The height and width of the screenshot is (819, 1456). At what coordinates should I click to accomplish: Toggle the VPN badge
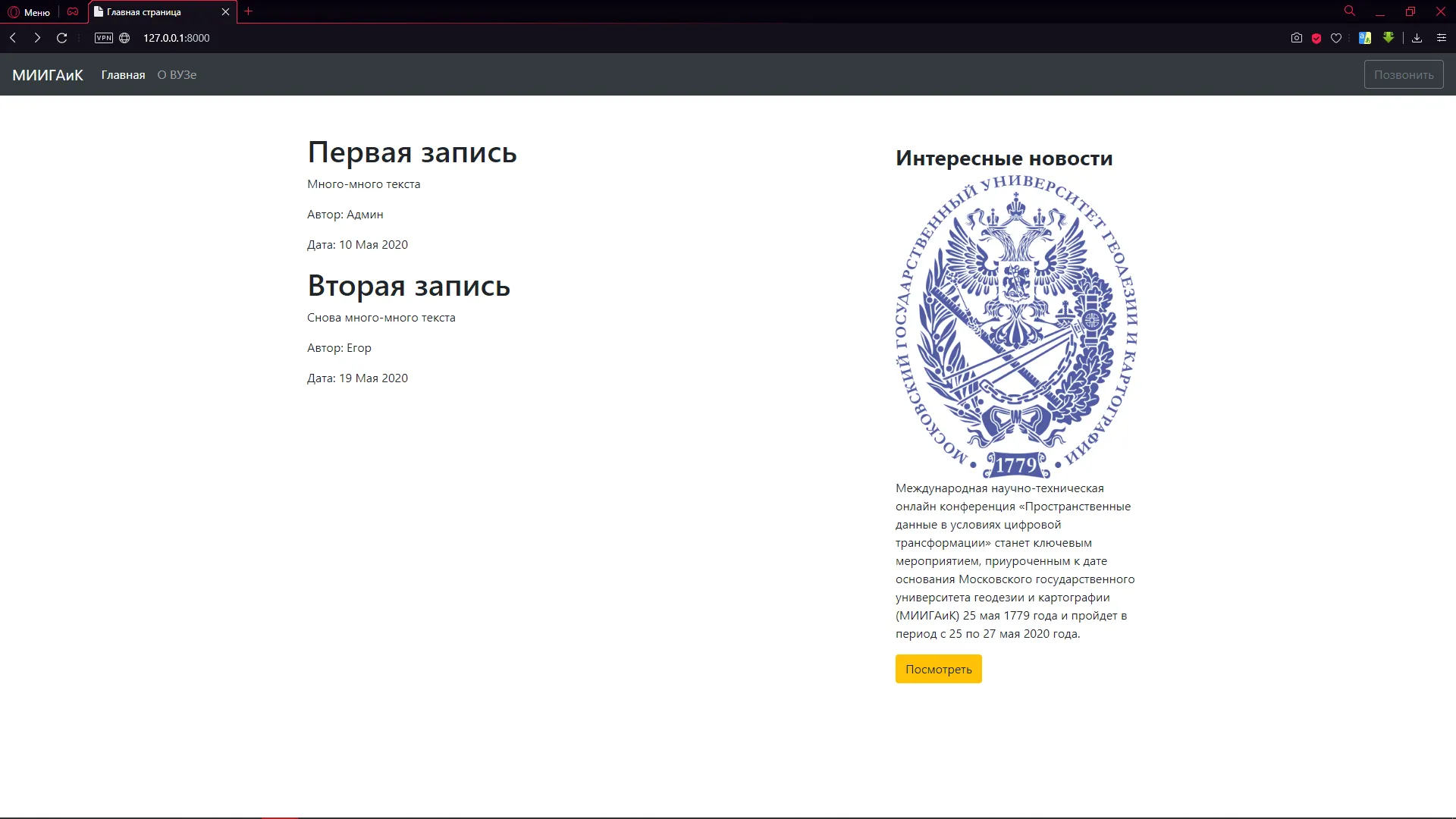(104, 38)
